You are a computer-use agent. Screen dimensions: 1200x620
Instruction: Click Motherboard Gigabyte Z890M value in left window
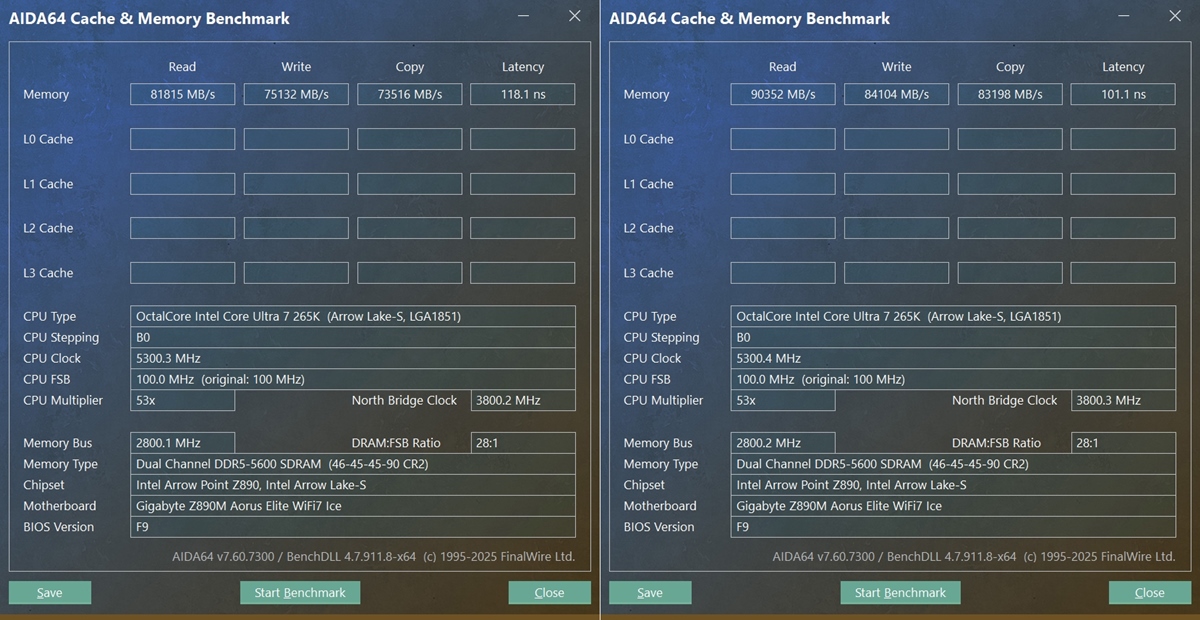click(353, 506)
